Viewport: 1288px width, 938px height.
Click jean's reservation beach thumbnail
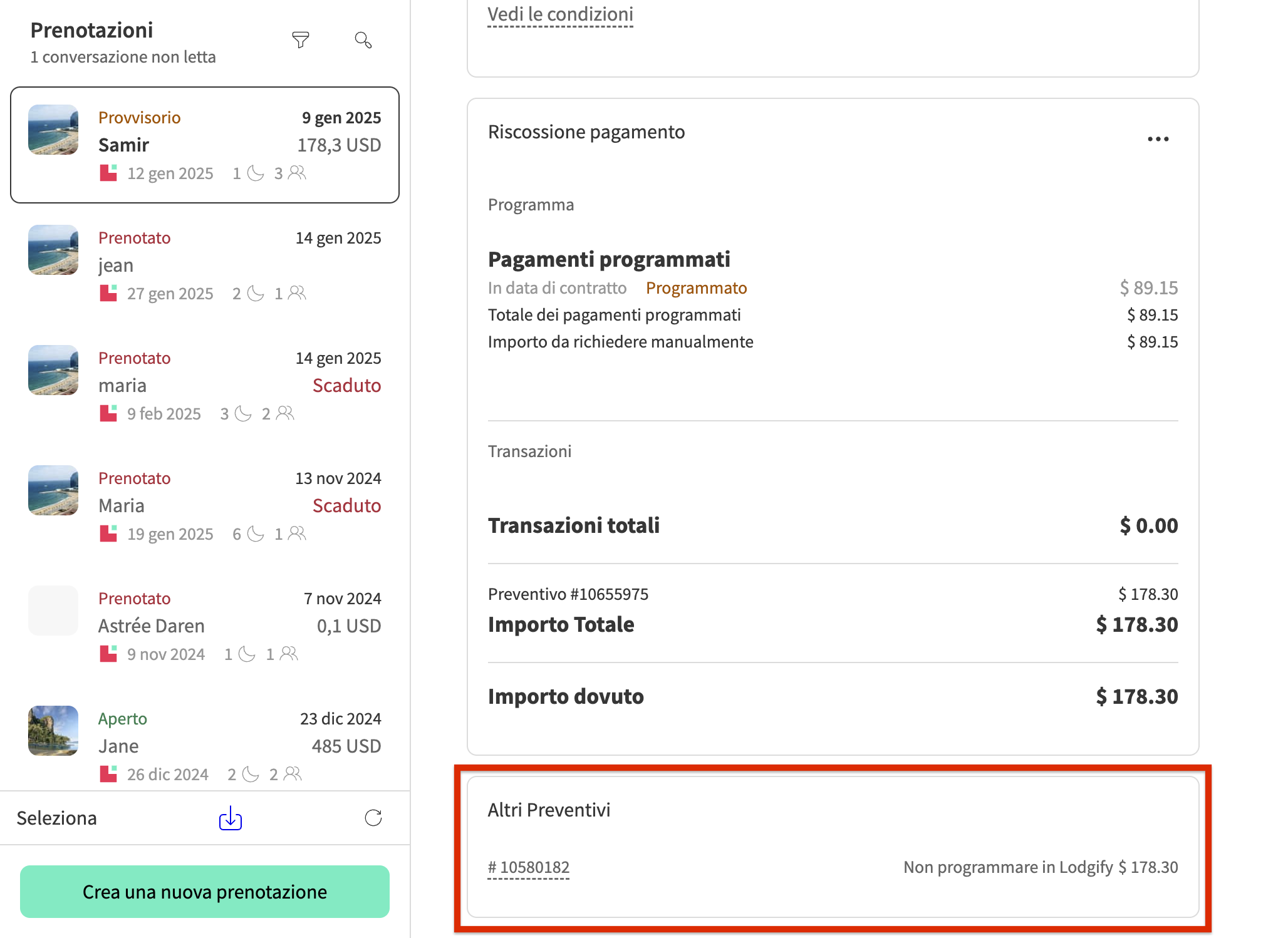click(x=53, y=250)
